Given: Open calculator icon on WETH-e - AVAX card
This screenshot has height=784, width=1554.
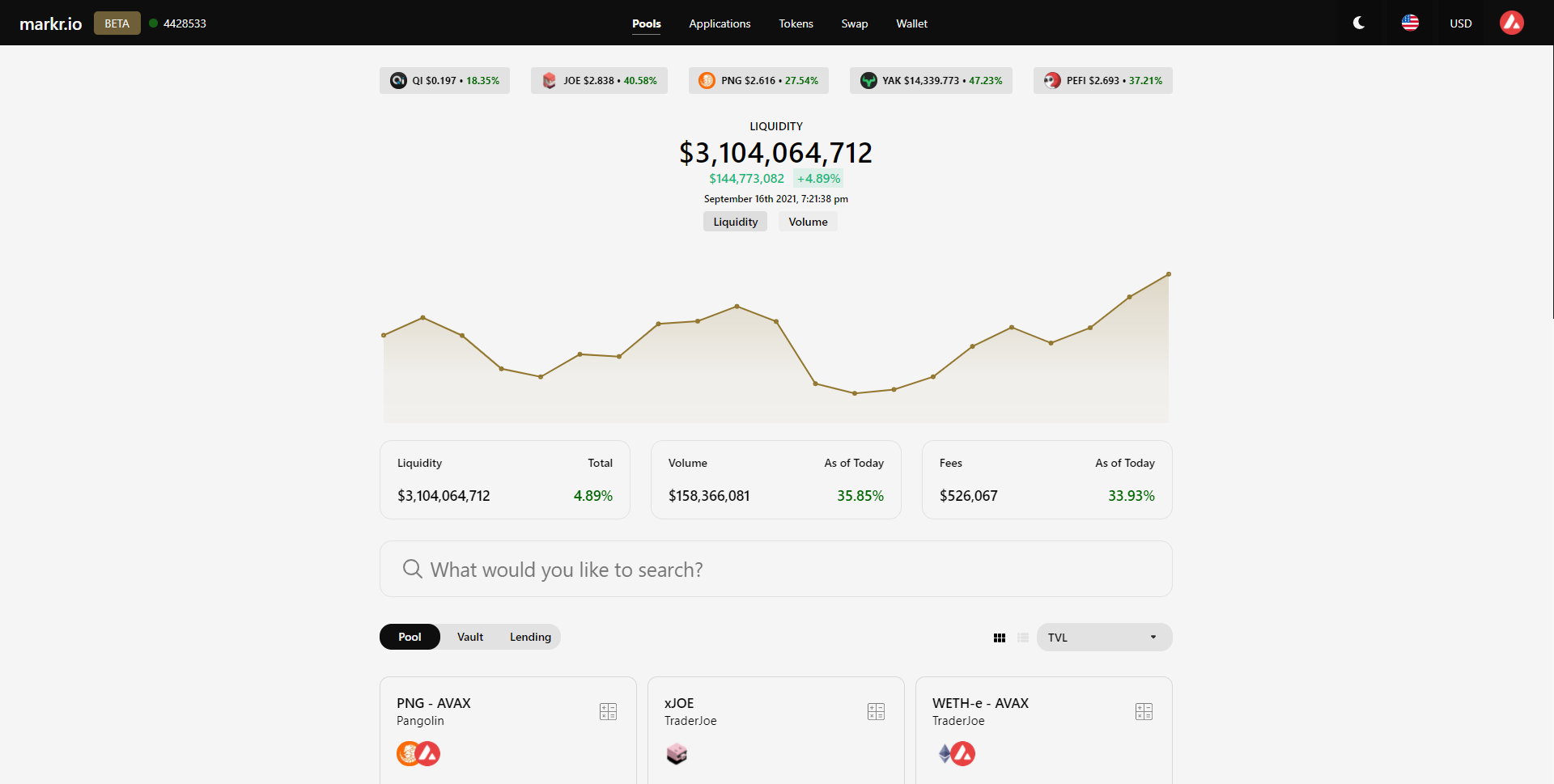Looking at the screenshot, I should pos(1144,711).
